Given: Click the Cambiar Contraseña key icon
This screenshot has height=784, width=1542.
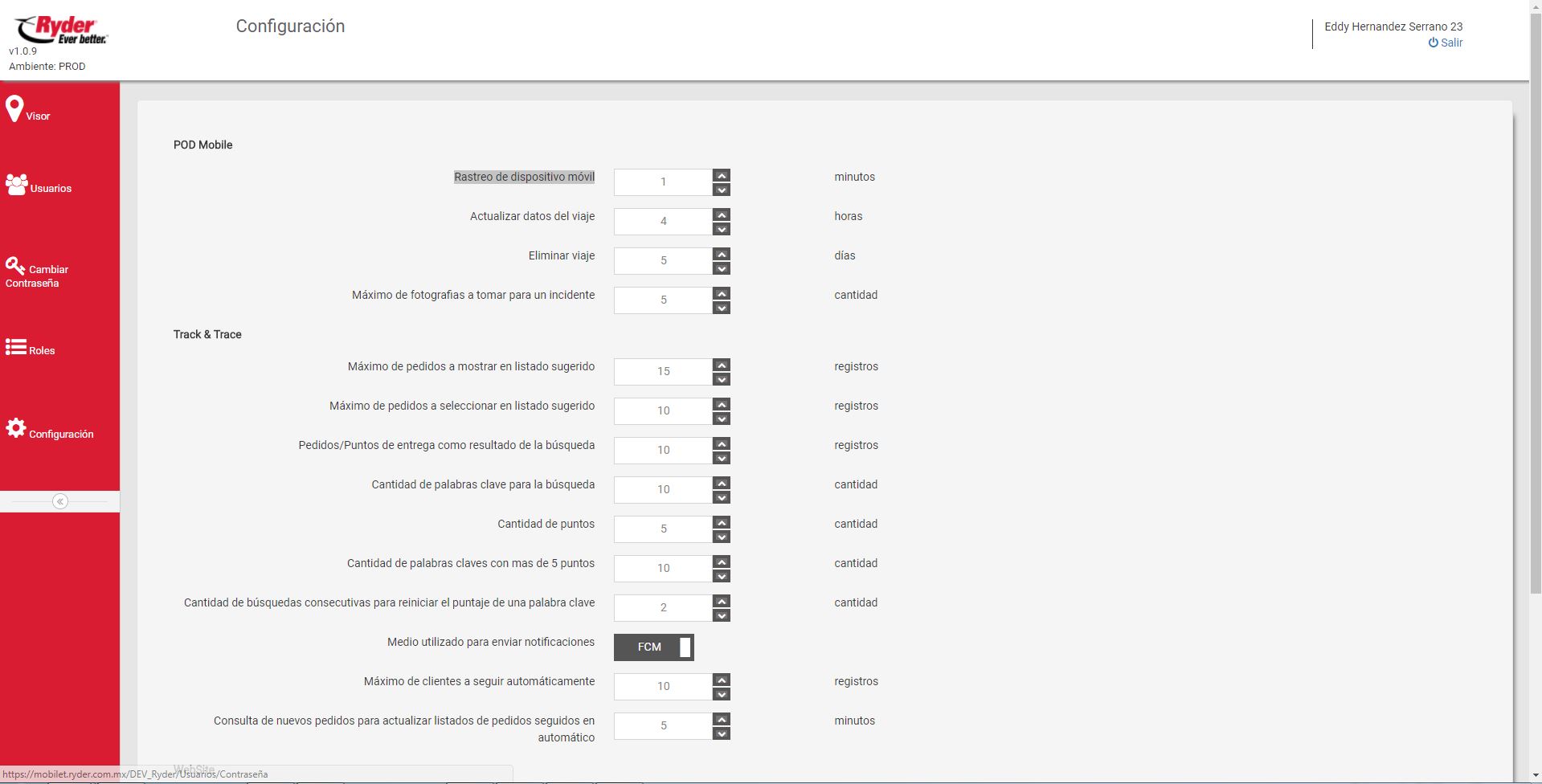Looking at the screenshot, I should (x=15, y=265).
